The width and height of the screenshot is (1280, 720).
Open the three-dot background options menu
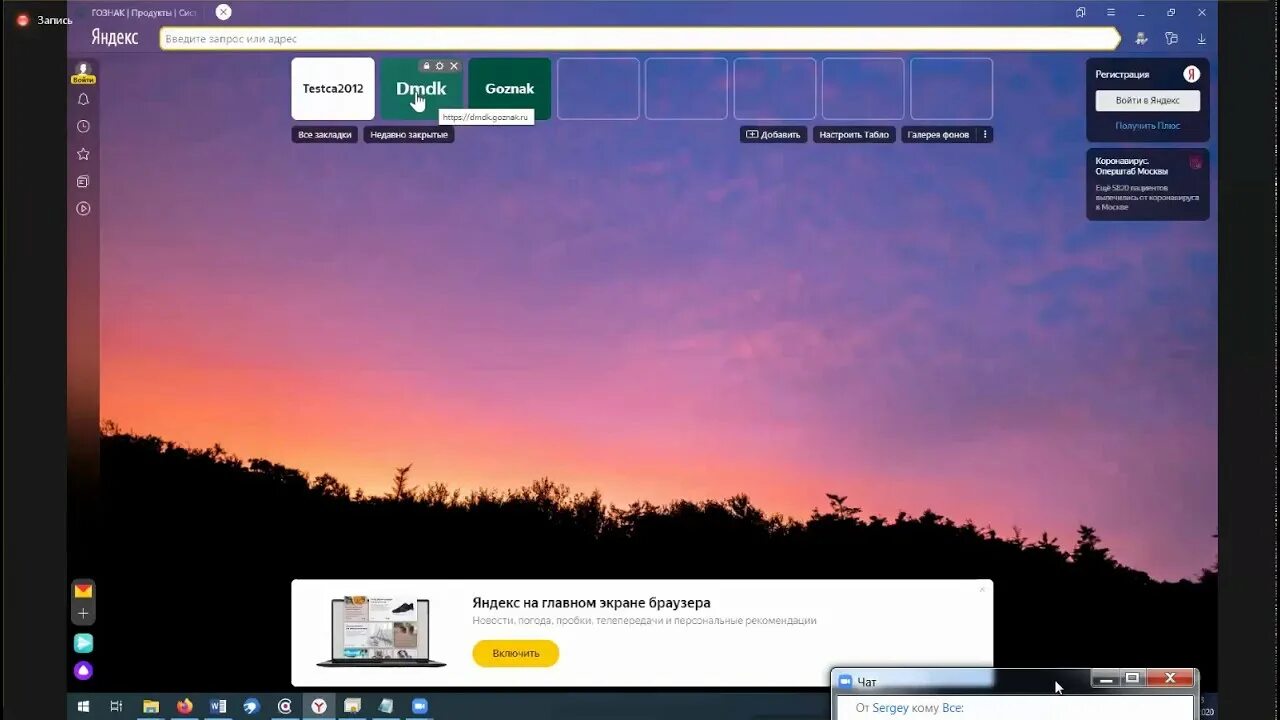(985, 134)
